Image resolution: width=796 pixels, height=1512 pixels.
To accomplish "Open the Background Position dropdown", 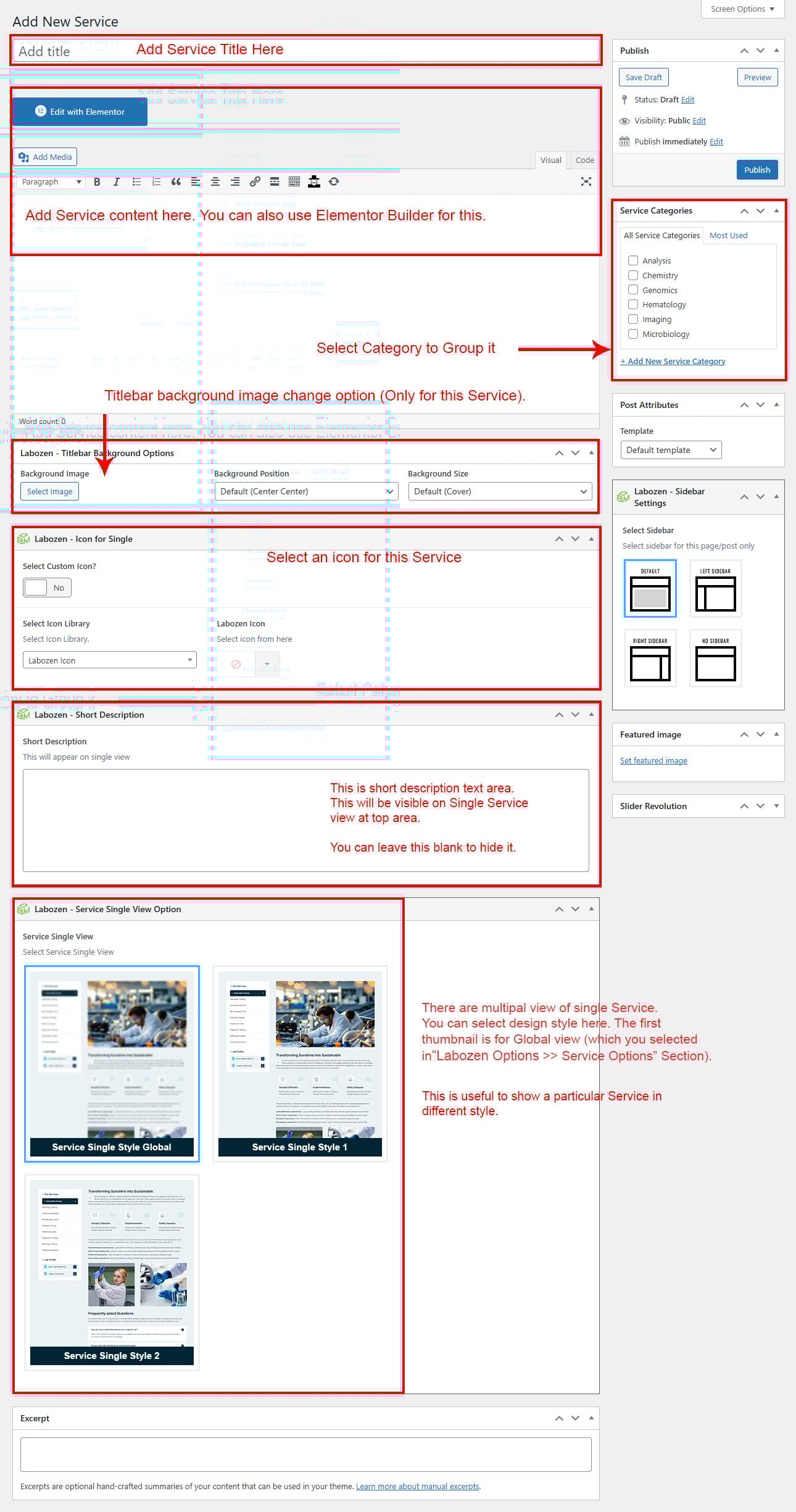I will pos(306,491).
